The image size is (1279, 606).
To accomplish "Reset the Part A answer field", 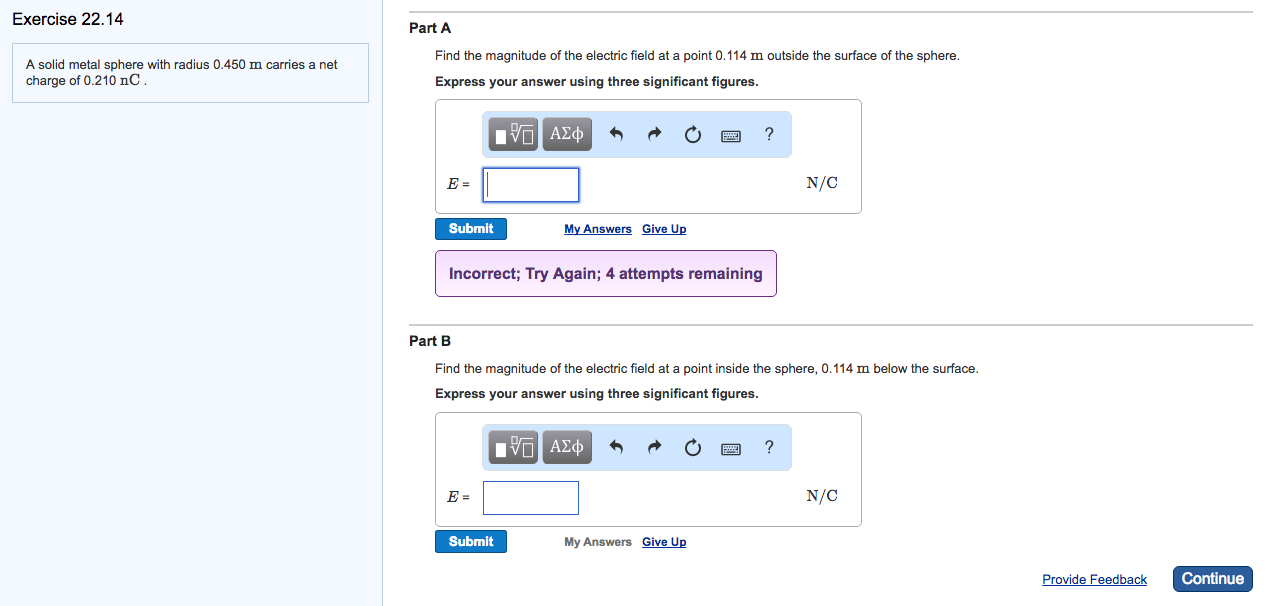I will 693,134.
